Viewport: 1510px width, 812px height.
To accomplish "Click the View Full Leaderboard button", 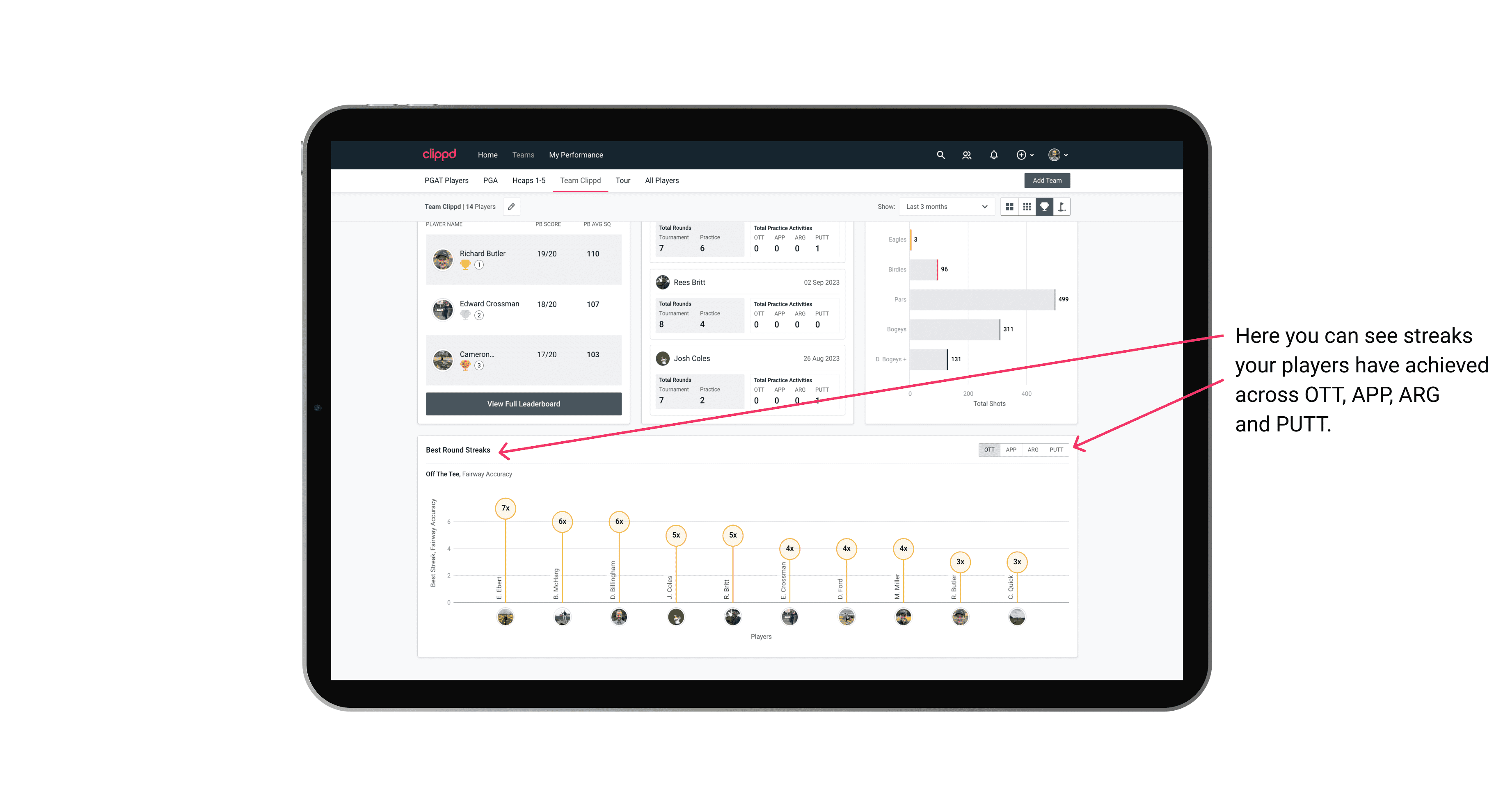I will click(524, 404).
